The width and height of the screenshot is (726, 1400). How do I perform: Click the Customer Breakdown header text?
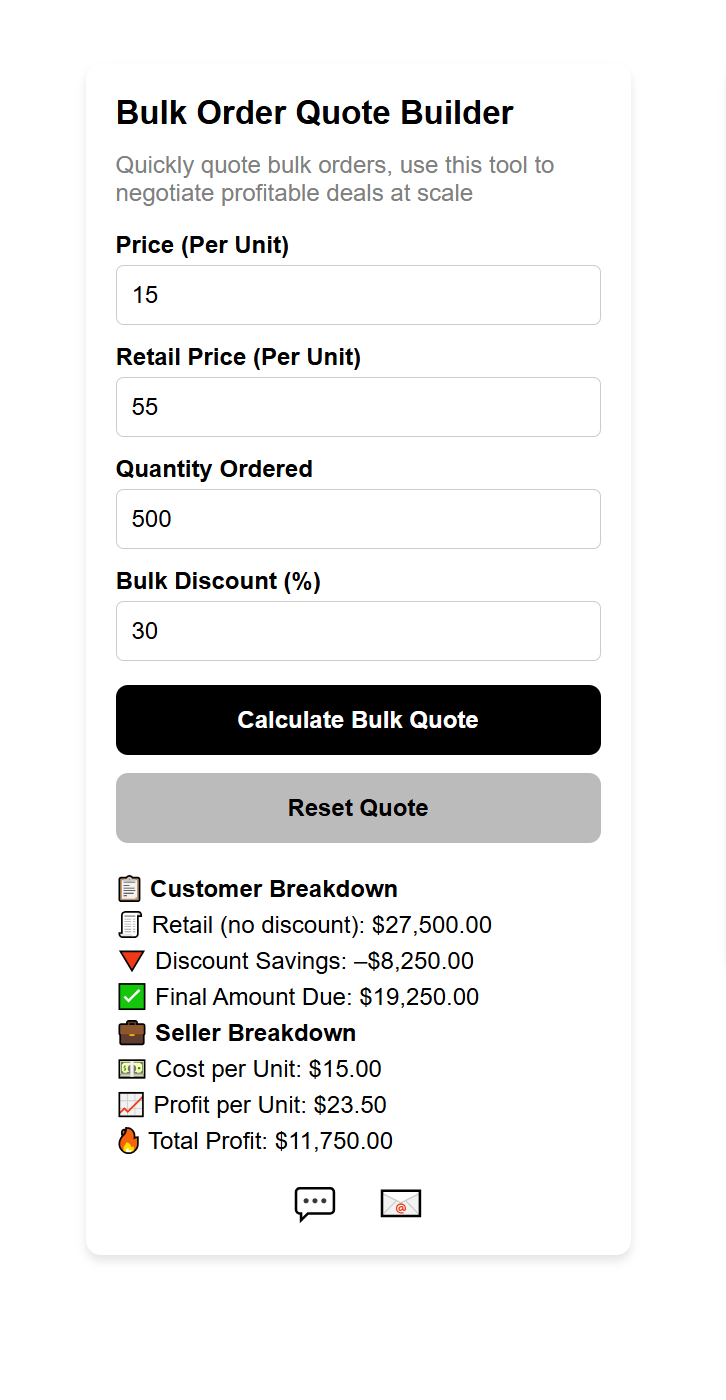click(x=273, y=888)
